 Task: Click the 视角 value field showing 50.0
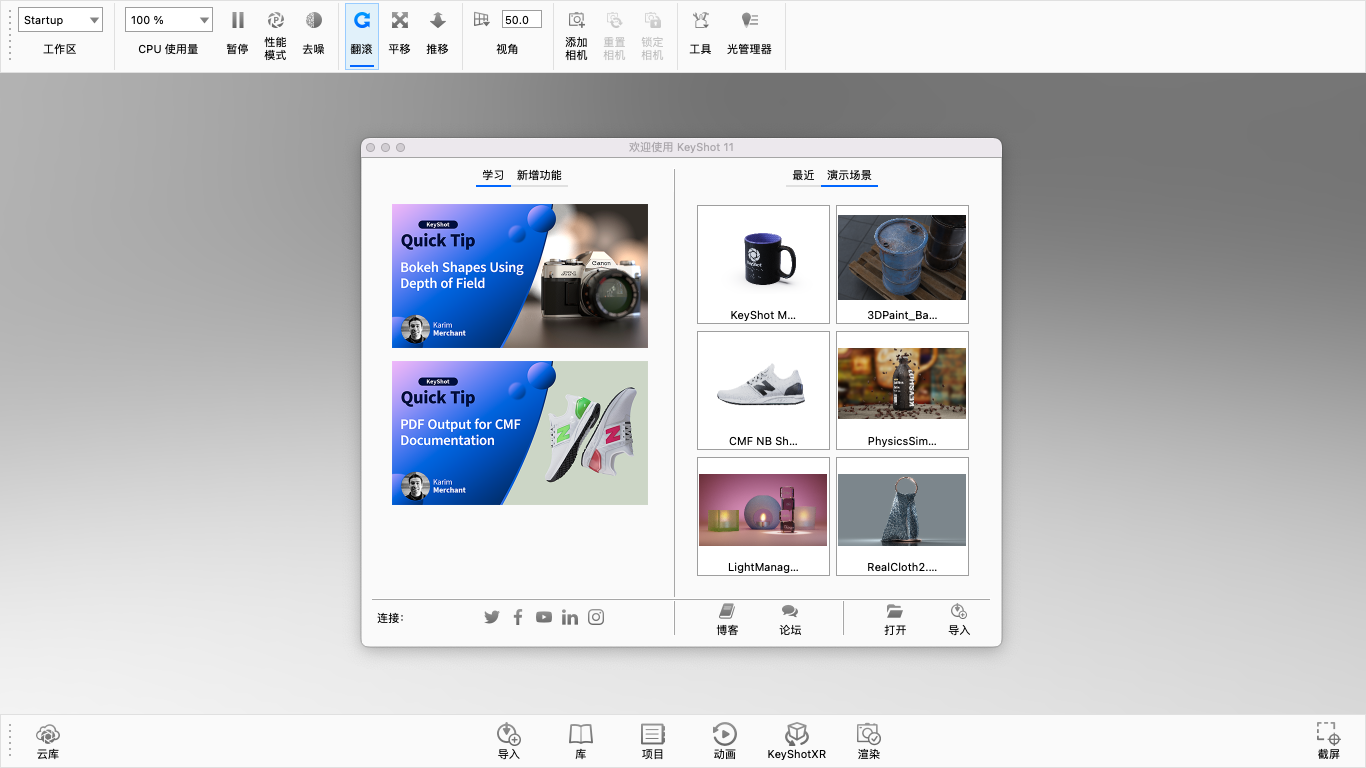(521, 20)
